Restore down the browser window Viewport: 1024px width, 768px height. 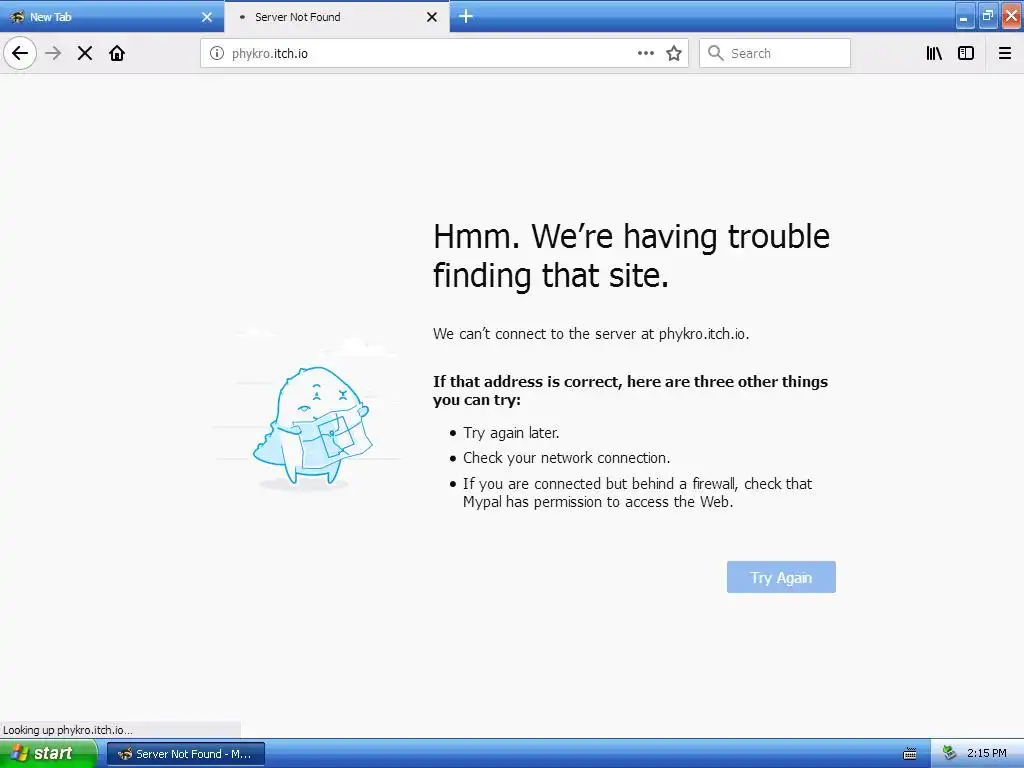987,16
